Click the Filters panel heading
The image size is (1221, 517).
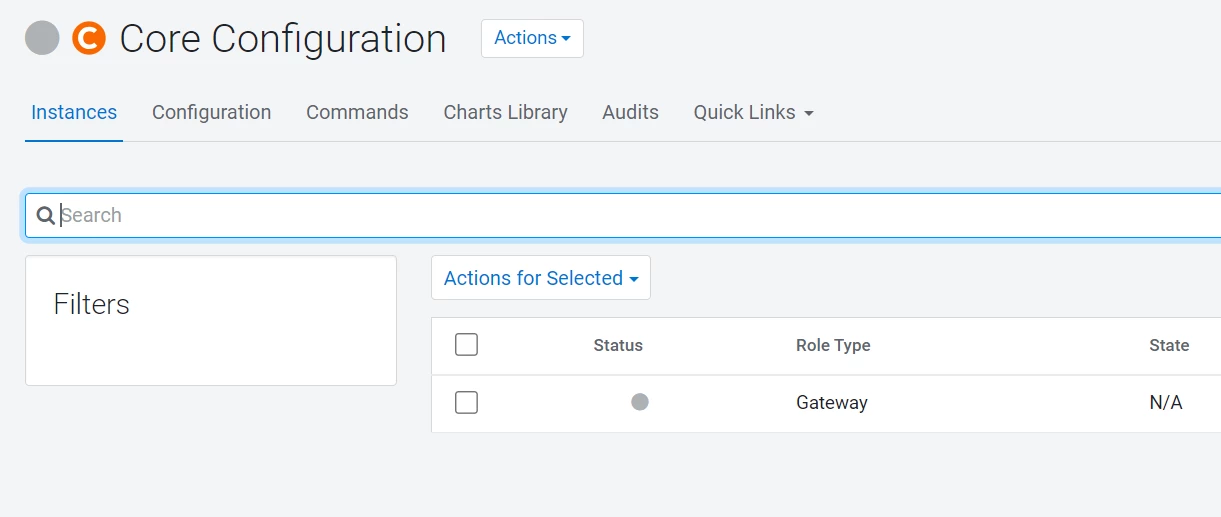pyautogui.click(x=92, y=304)
